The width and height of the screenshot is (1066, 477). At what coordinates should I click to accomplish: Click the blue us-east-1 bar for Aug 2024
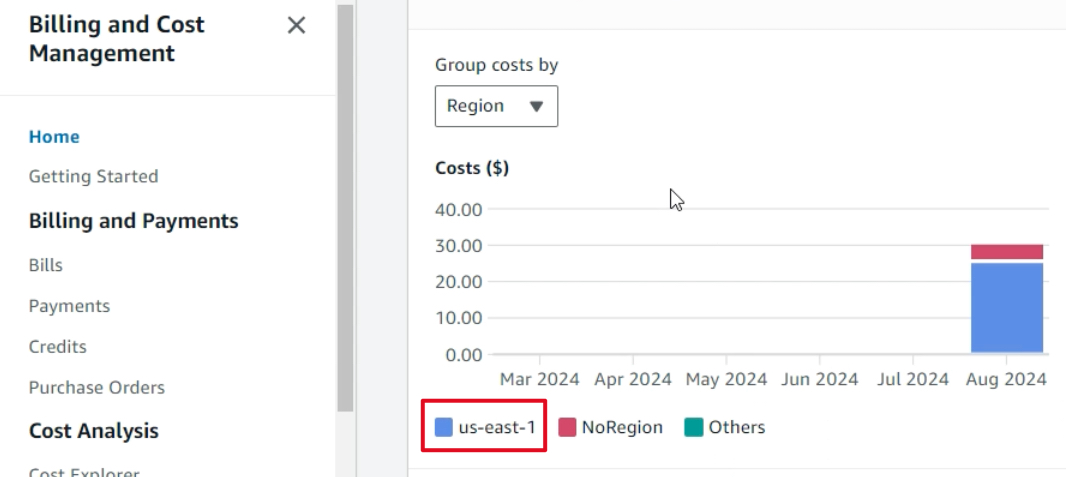[1006, 307]
